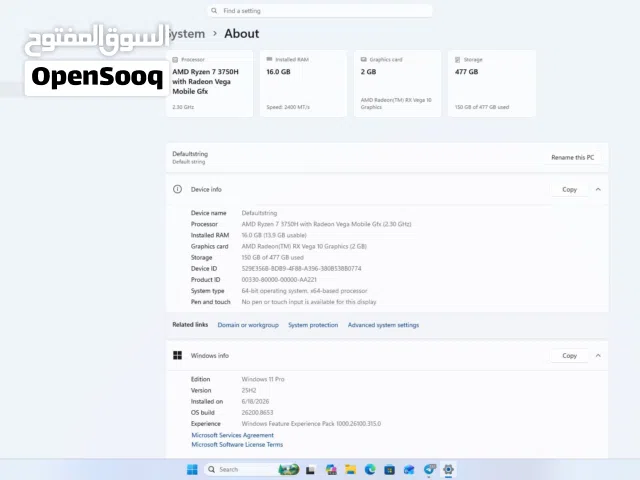Open Advanced system settings link
Viewport: 640px width, 480px height.
383,325
